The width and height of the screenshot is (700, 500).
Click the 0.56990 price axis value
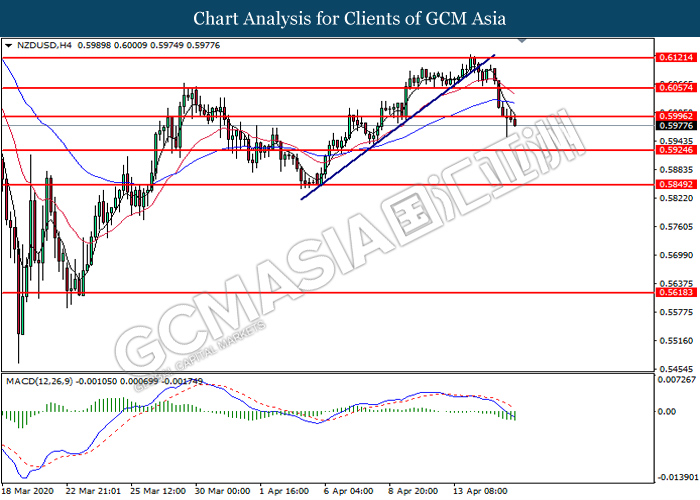tap(676, 255)
